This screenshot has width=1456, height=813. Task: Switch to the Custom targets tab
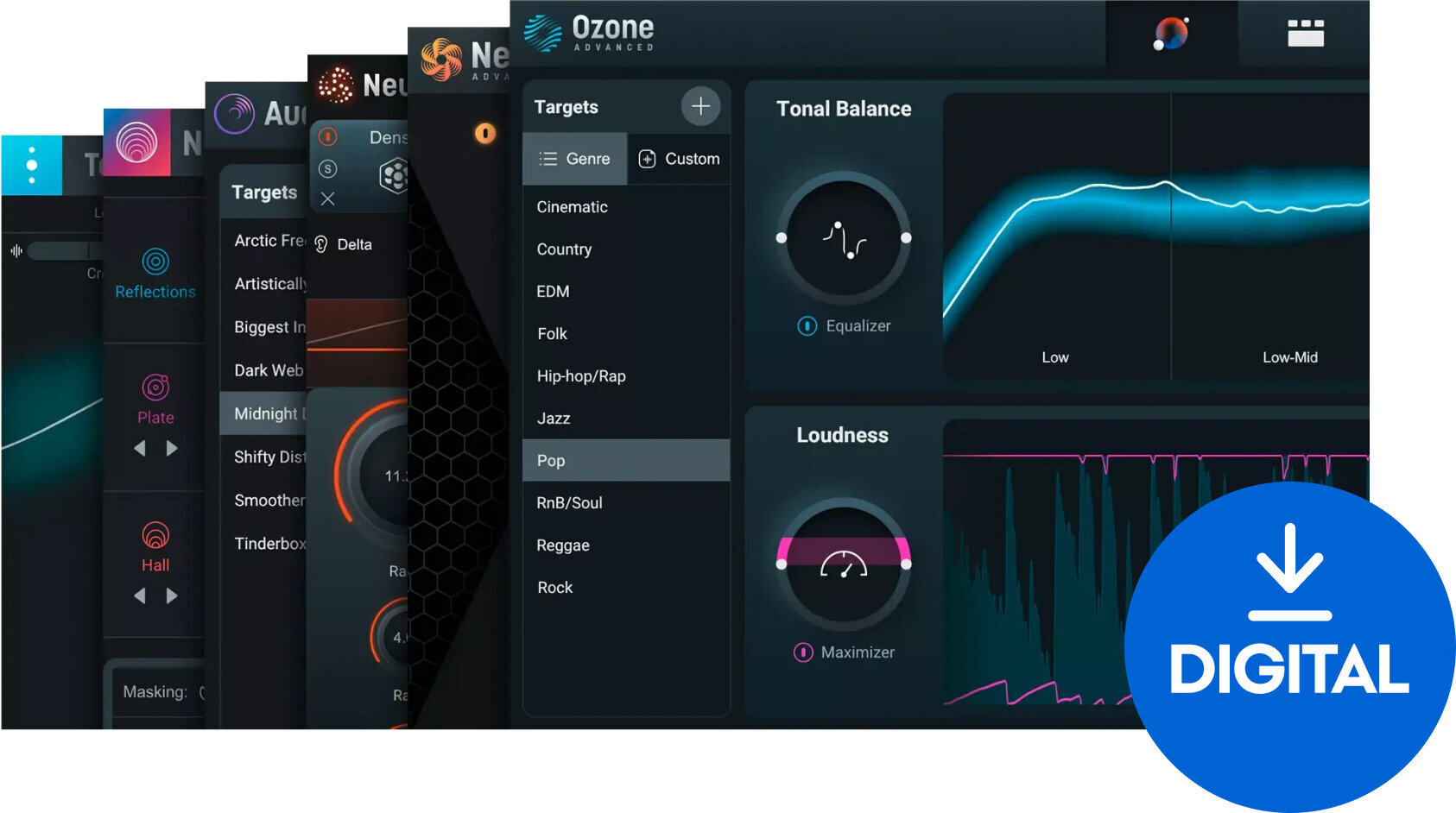coord(680,158)
